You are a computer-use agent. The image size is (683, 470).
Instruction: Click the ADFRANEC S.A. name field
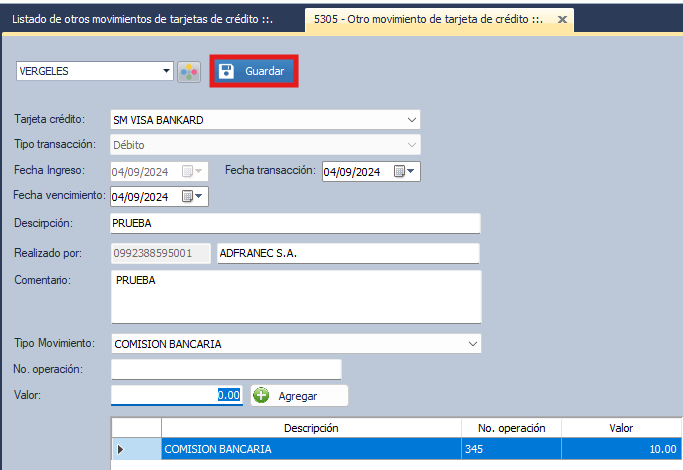pos(347,254)
